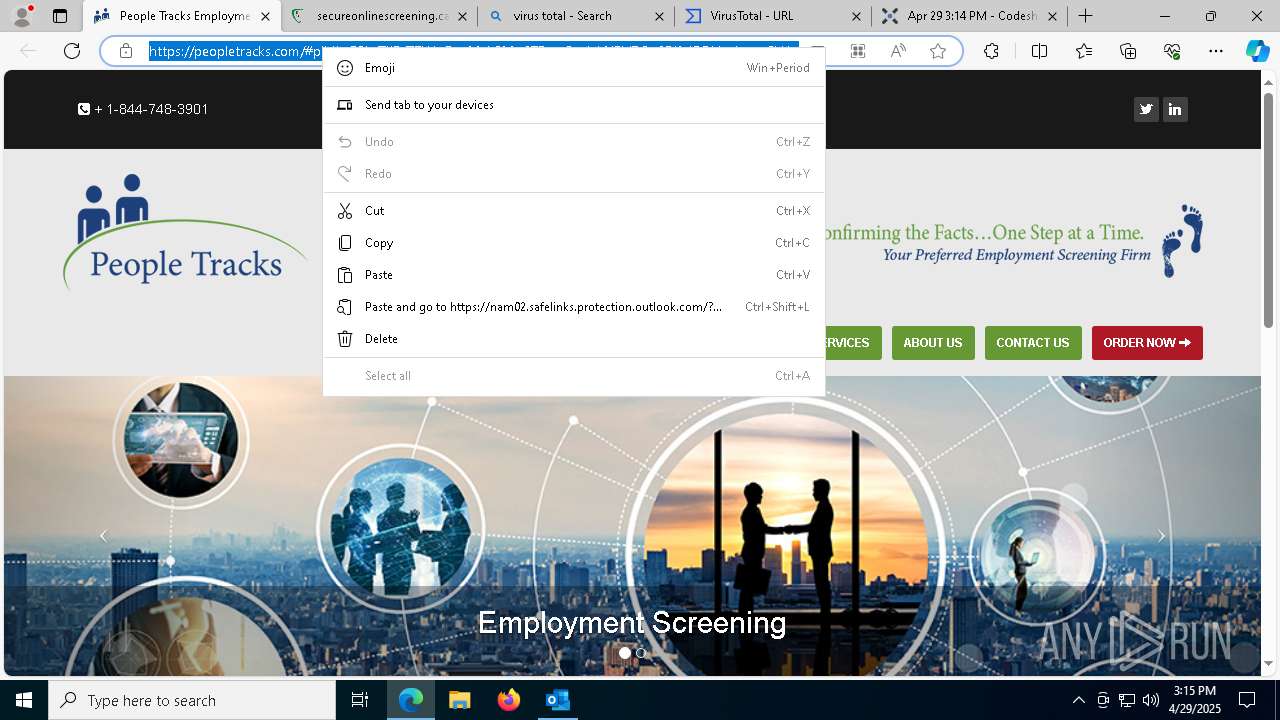Open the notification center icon
1280x720 pixels.
click(1247, 700)
